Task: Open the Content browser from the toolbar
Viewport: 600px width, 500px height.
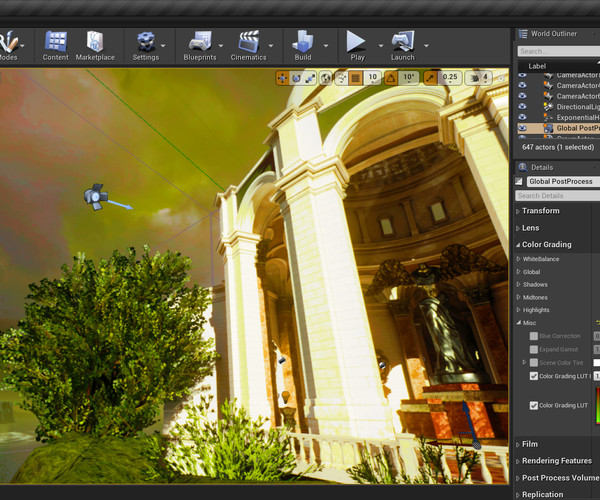Action: [55, 46]
